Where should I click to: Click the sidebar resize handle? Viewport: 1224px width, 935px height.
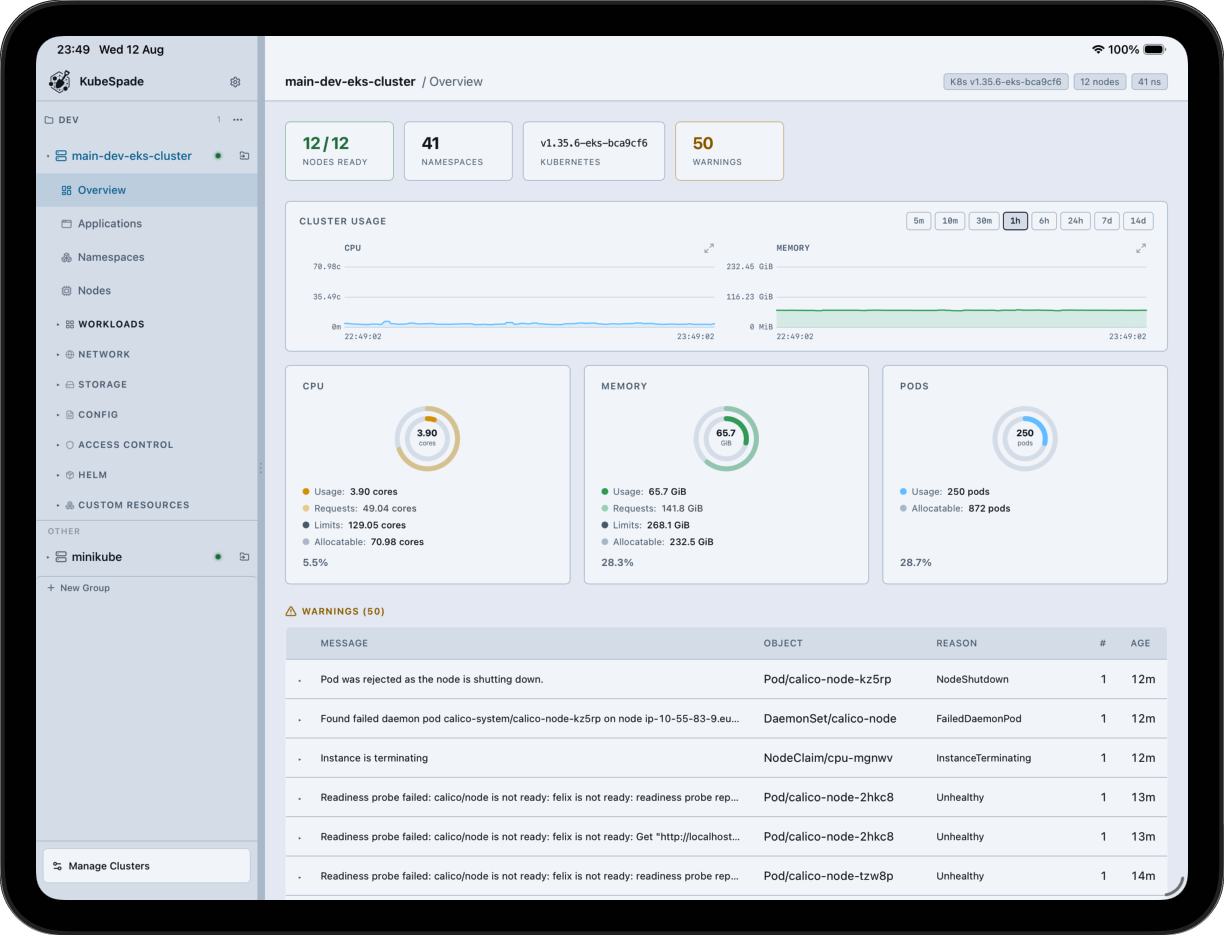coord(261,468)
